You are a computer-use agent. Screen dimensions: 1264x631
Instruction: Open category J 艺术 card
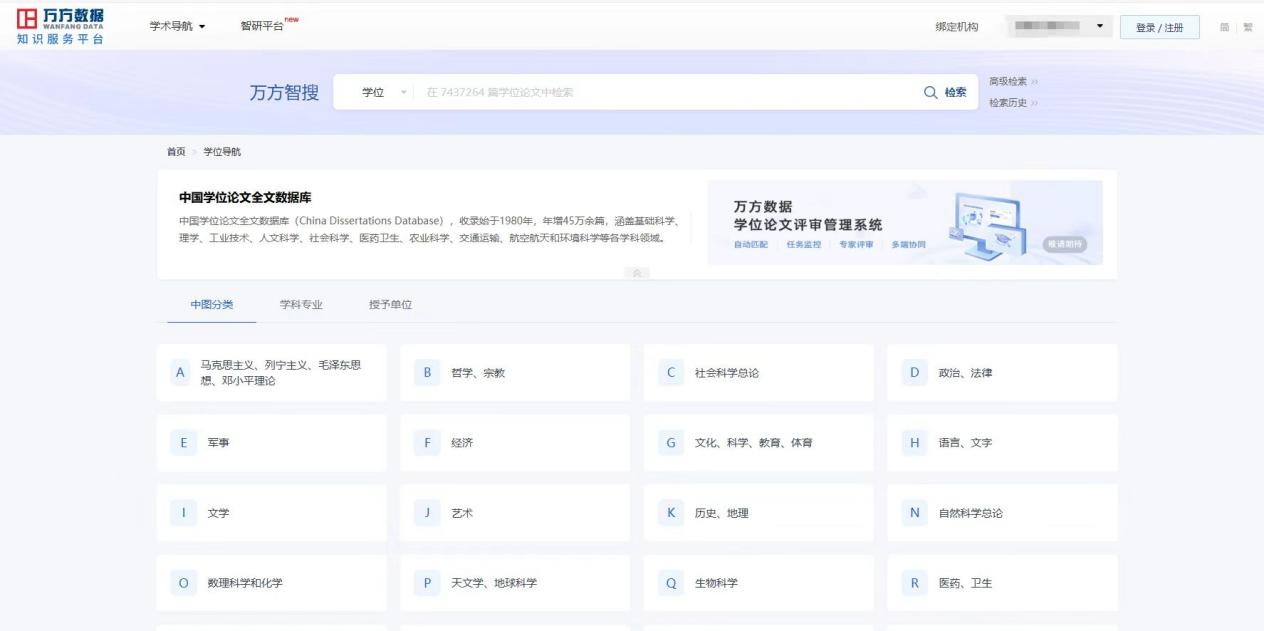click(x=515, y=513)
